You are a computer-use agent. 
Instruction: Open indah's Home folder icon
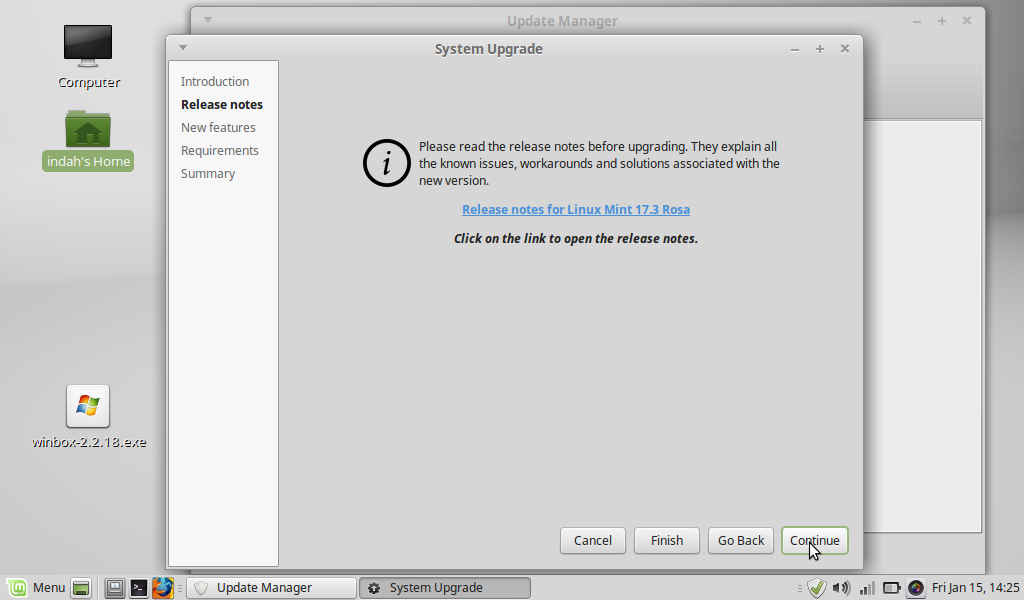coord(88,129)
